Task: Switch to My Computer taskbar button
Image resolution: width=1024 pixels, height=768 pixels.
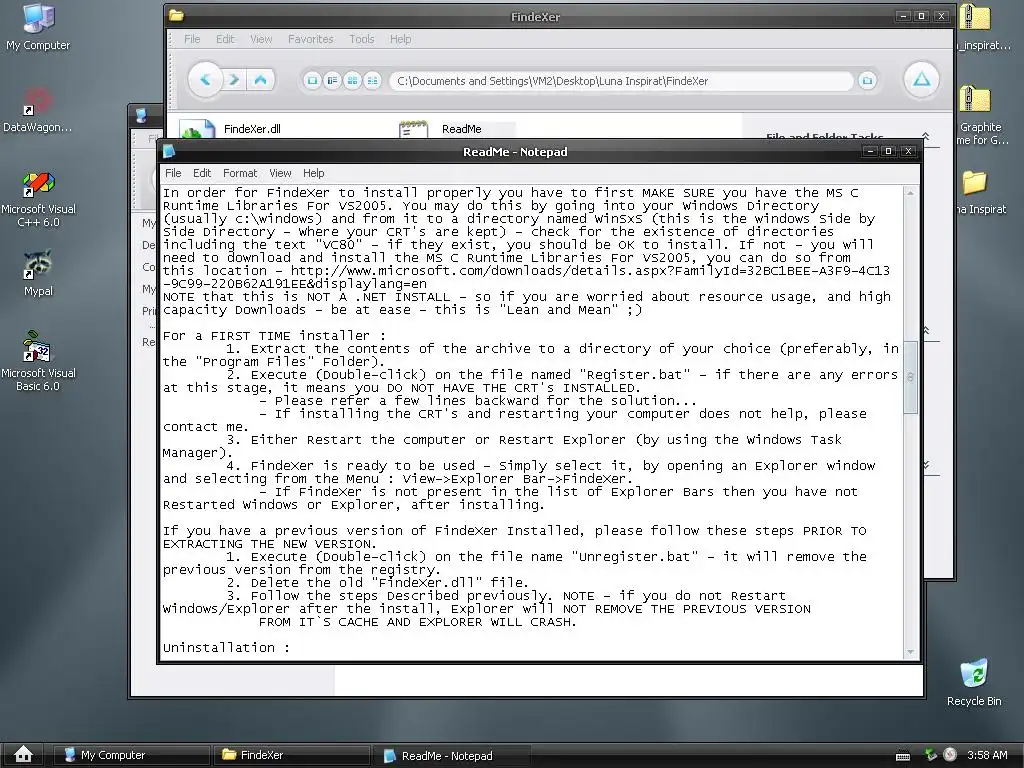Action: 131,755
